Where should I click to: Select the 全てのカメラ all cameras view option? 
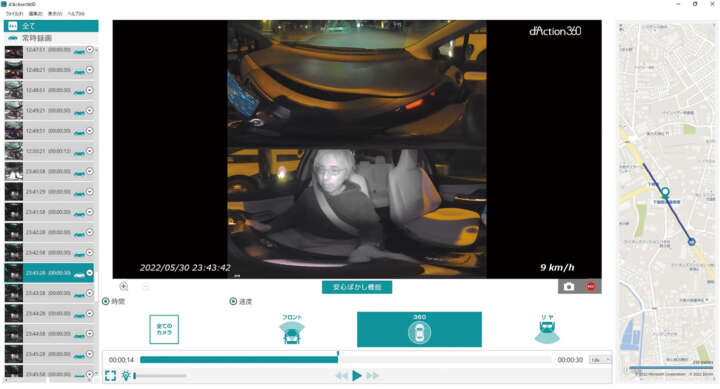(x=164, y=329)
